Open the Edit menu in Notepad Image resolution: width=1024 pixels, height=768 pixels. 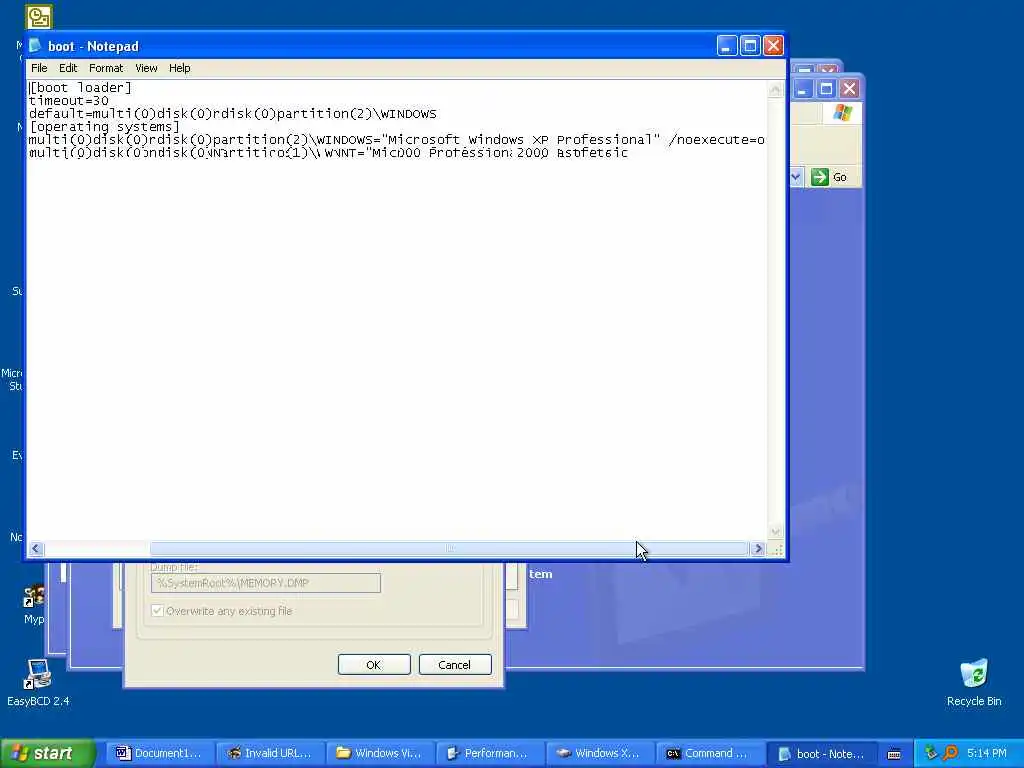coord(68,68)
